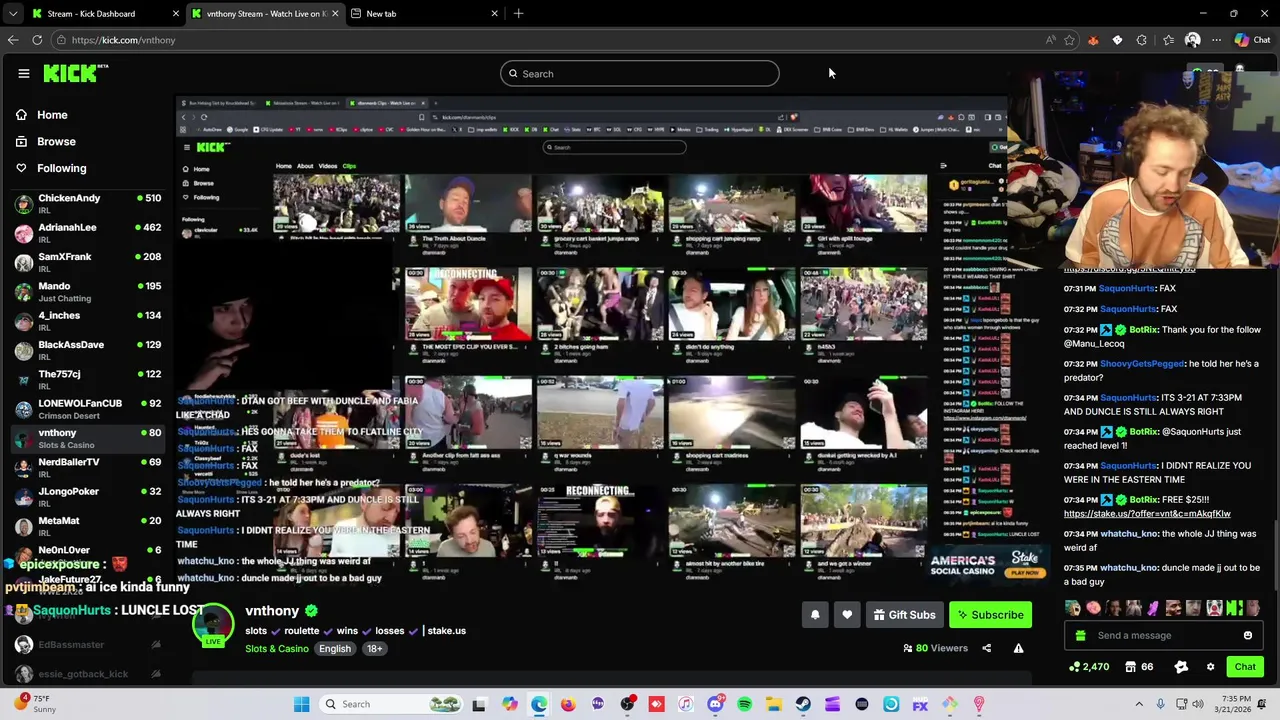Open 4_inches channel in sidebar

[x=88, y=321]
